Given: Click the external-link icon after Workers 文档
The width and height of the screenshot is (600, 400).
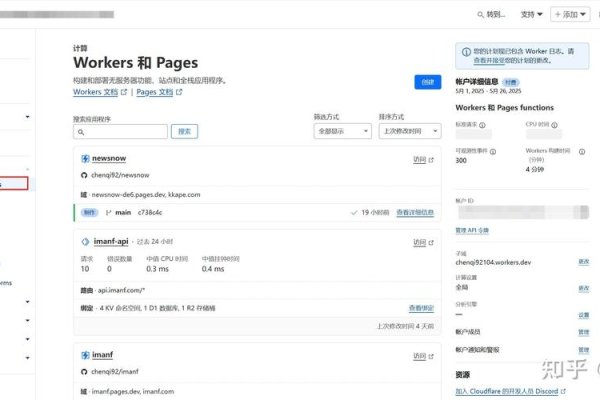Looking at the screenshot, I should coord(124,92).
